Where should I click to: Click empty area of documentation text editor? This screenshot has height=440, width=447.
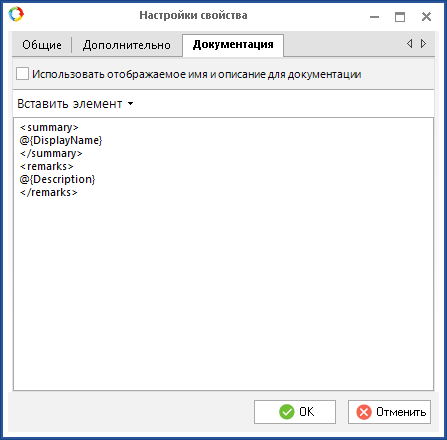tap(223, 293)
